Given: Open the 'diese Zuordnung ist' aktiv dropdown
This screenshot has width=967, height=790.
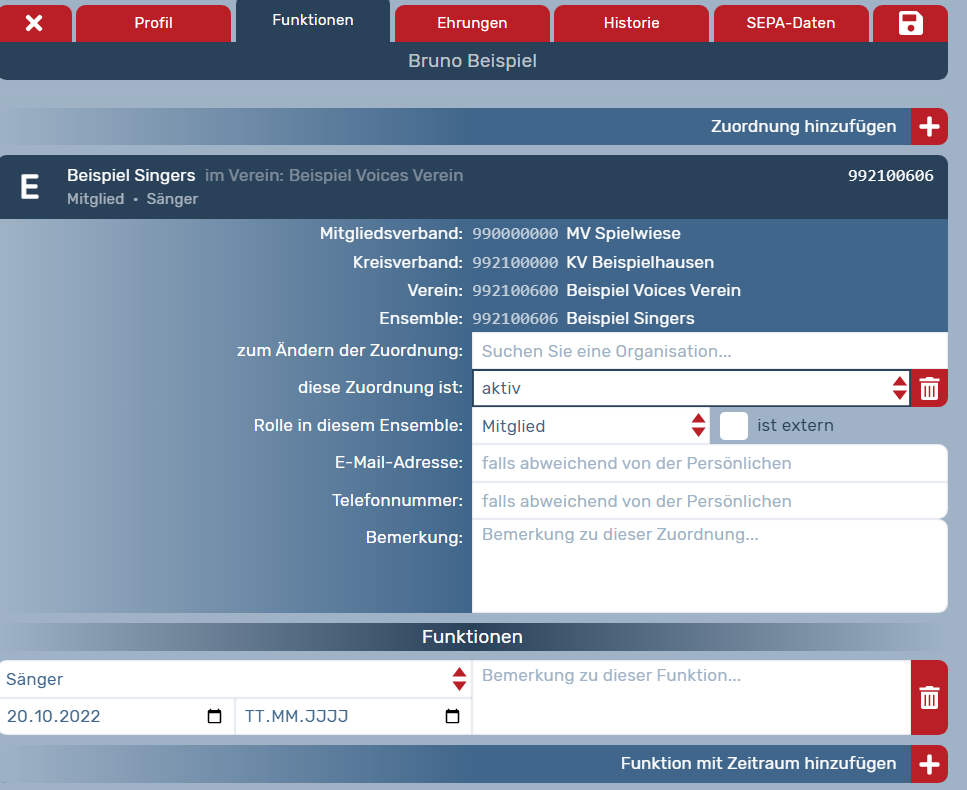Looking at the screenshot, I should (690, 389).
